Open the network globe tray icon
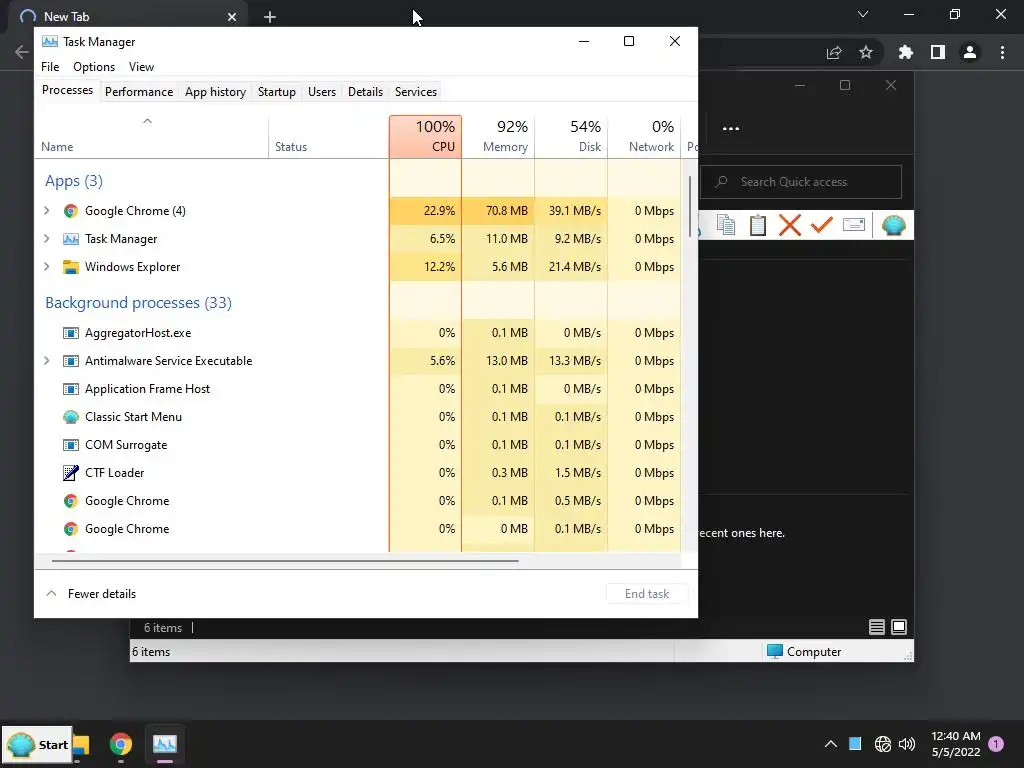 click(882, 744)
